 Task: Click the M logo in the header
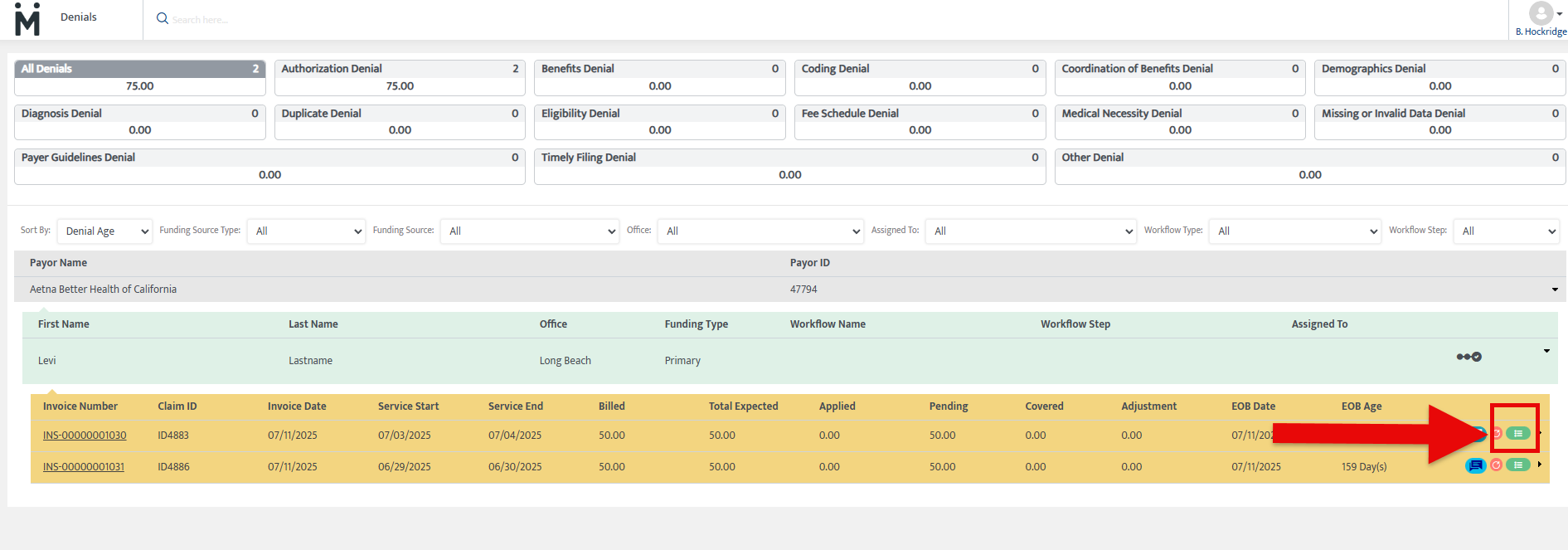click(27, 19)
